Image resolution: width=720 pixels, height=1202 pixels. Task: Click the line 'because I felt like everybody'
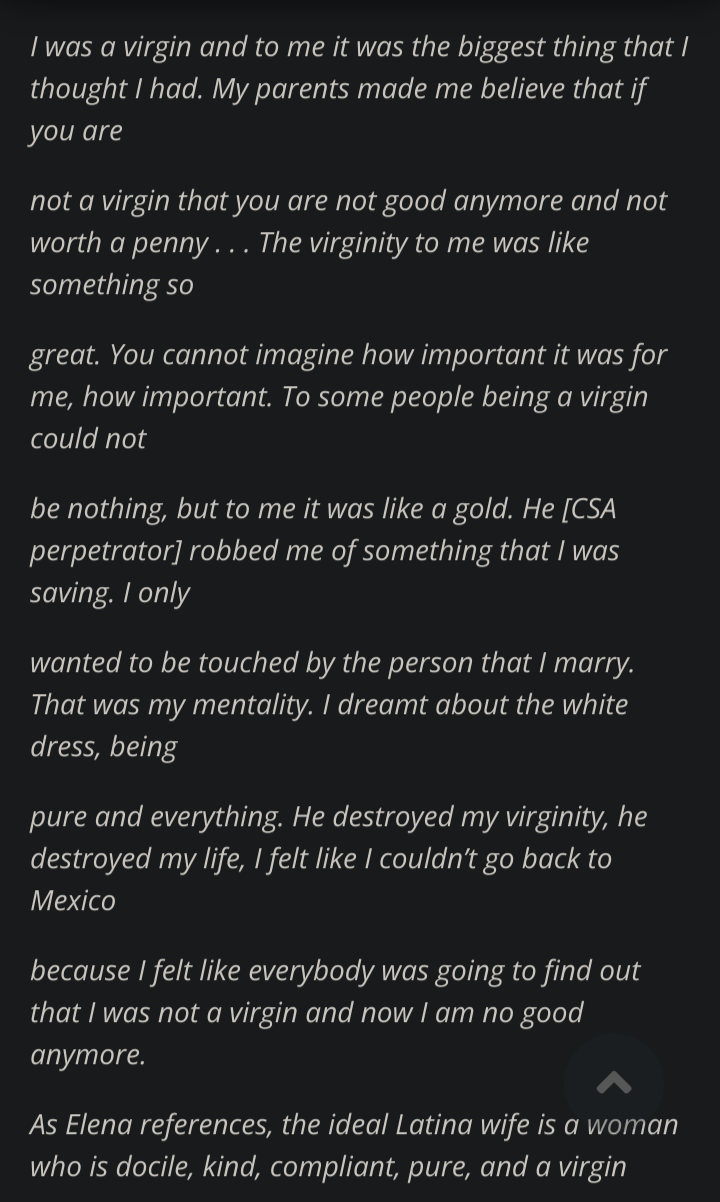pyautogui.click(x=335, y=970)
